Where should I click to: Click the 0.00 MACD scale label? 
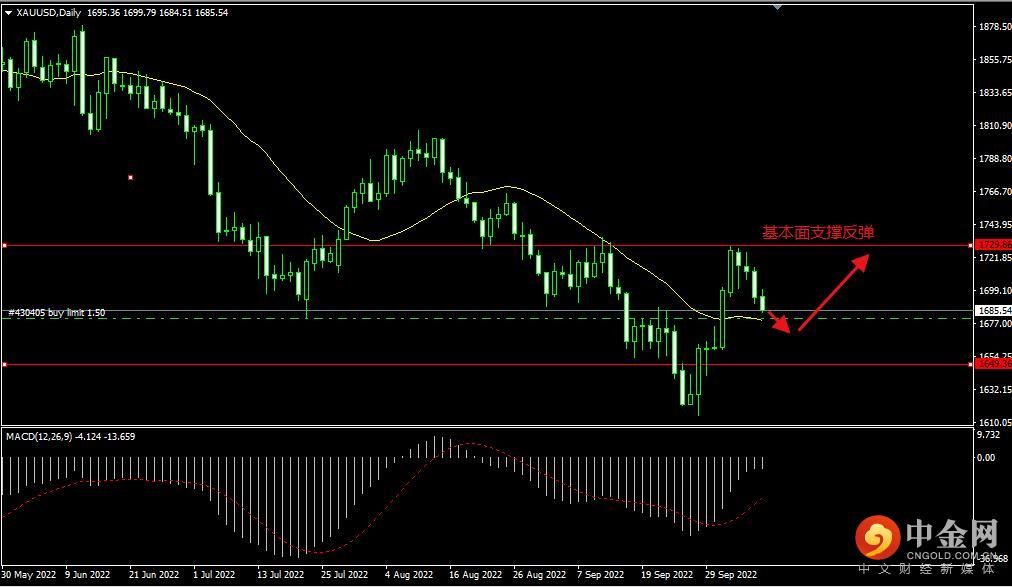(x=986, y=458)
